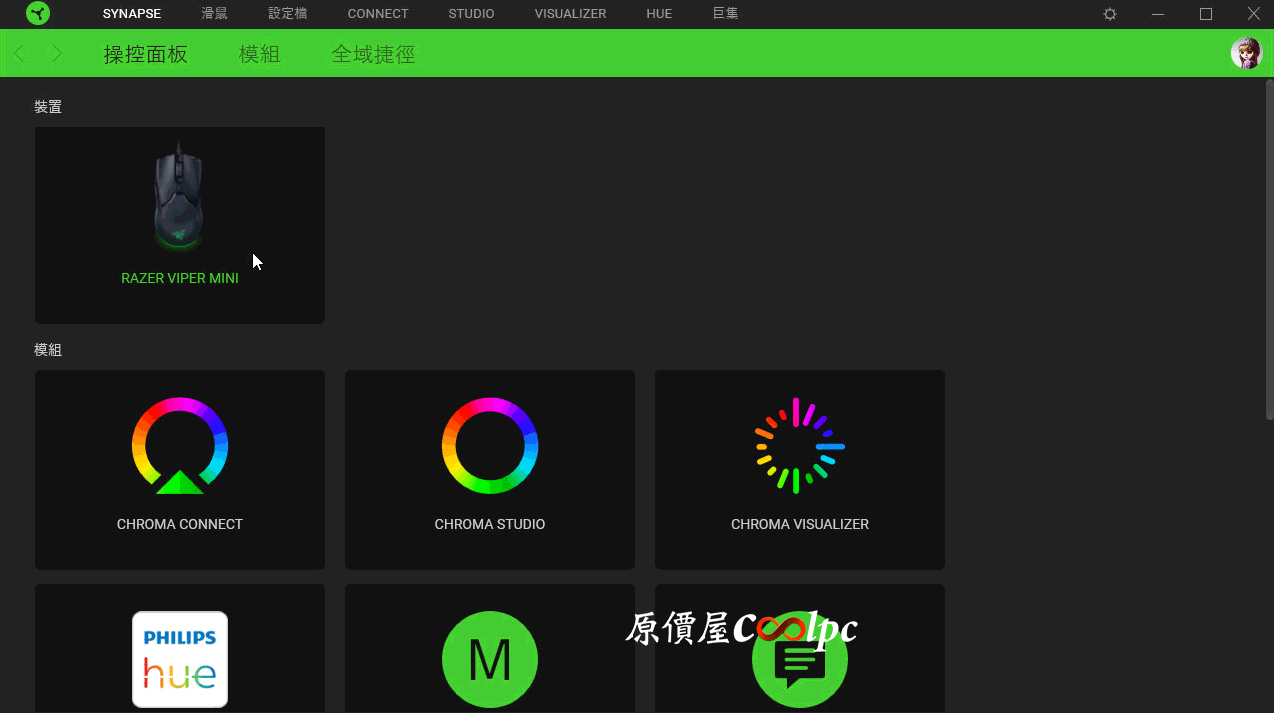This screenshot has width=1274, height=713.
Task: Go forward with the right arrow
Action: (x=57, y=54)
